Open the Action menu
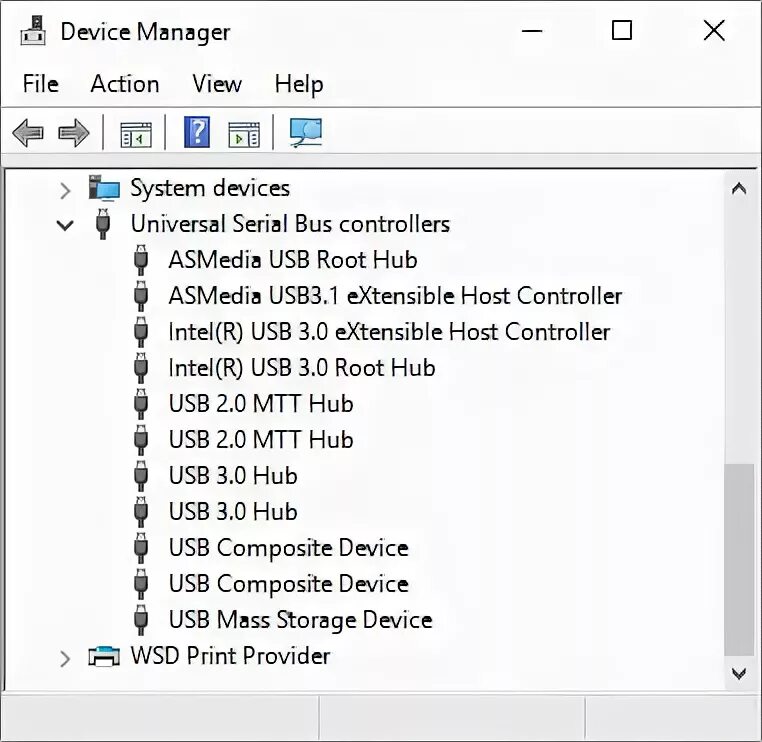Viewport: 762px width, 742px height. point(125,84)
